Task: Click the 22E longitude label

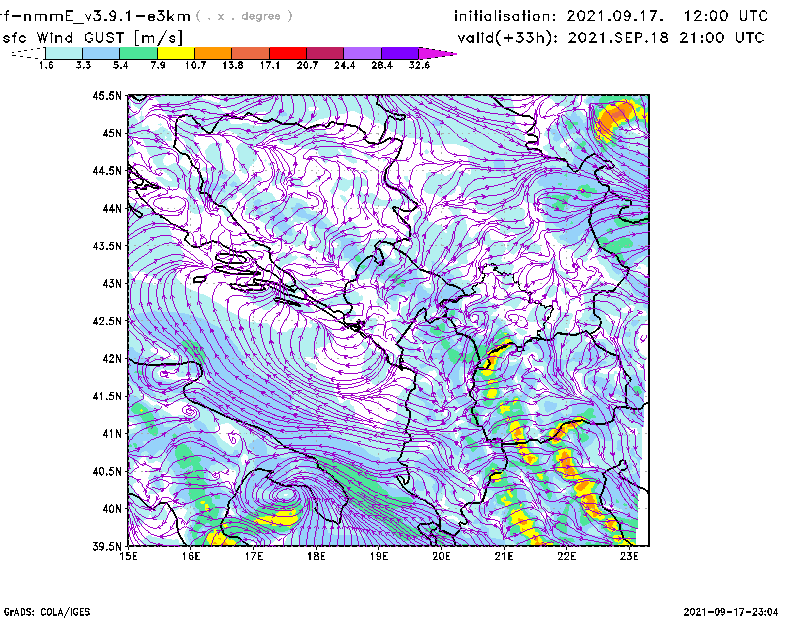Action: pyautogui.click(x=566, y=556)
